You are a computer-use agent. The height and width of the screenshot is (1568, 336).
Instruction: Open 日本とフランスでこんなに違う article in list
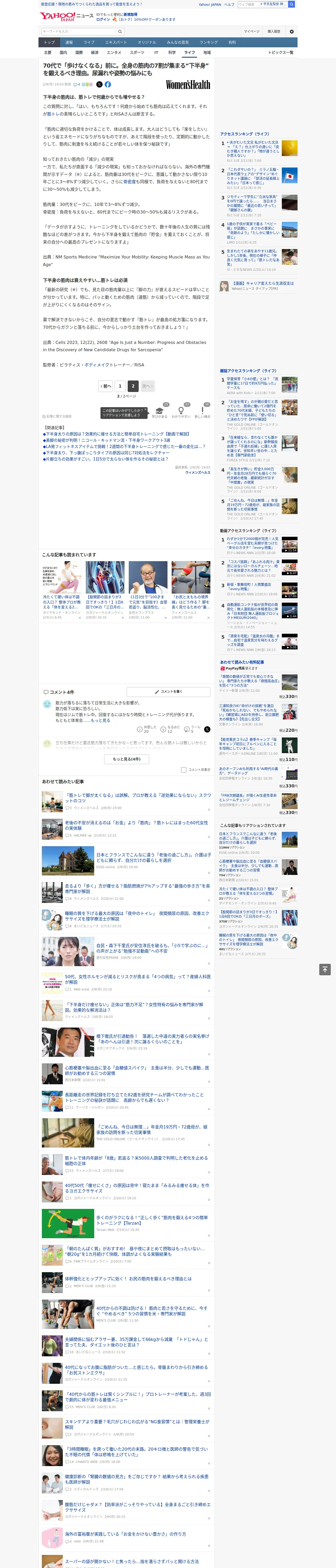pyautogui.click(x=154, y=858)
